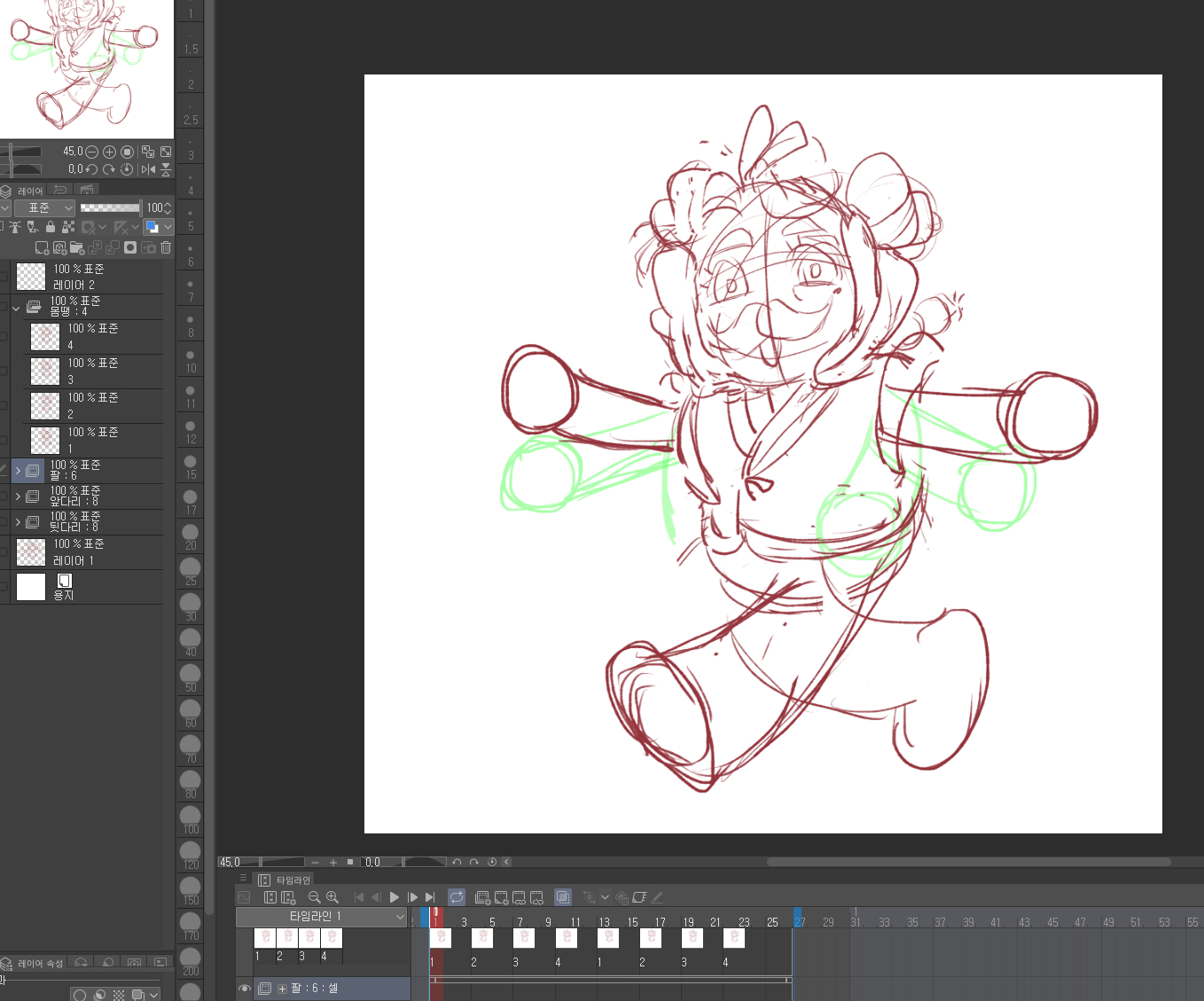This screenshot has width=1204, height=1001.
Task: Select the 레이어 1 layer thumbnail
Action: pyautogui.click(x=31, y=552)
